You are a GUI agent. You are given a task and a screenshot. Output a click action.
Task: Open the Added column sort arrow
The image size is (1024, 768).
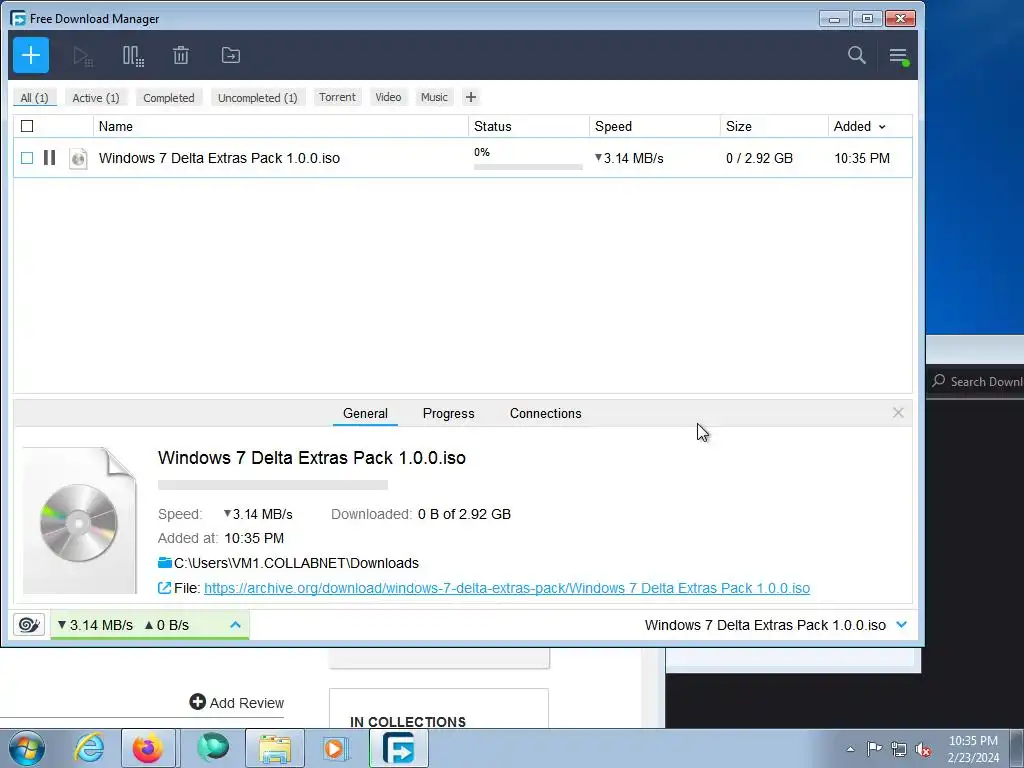click(x=882, y=127)
